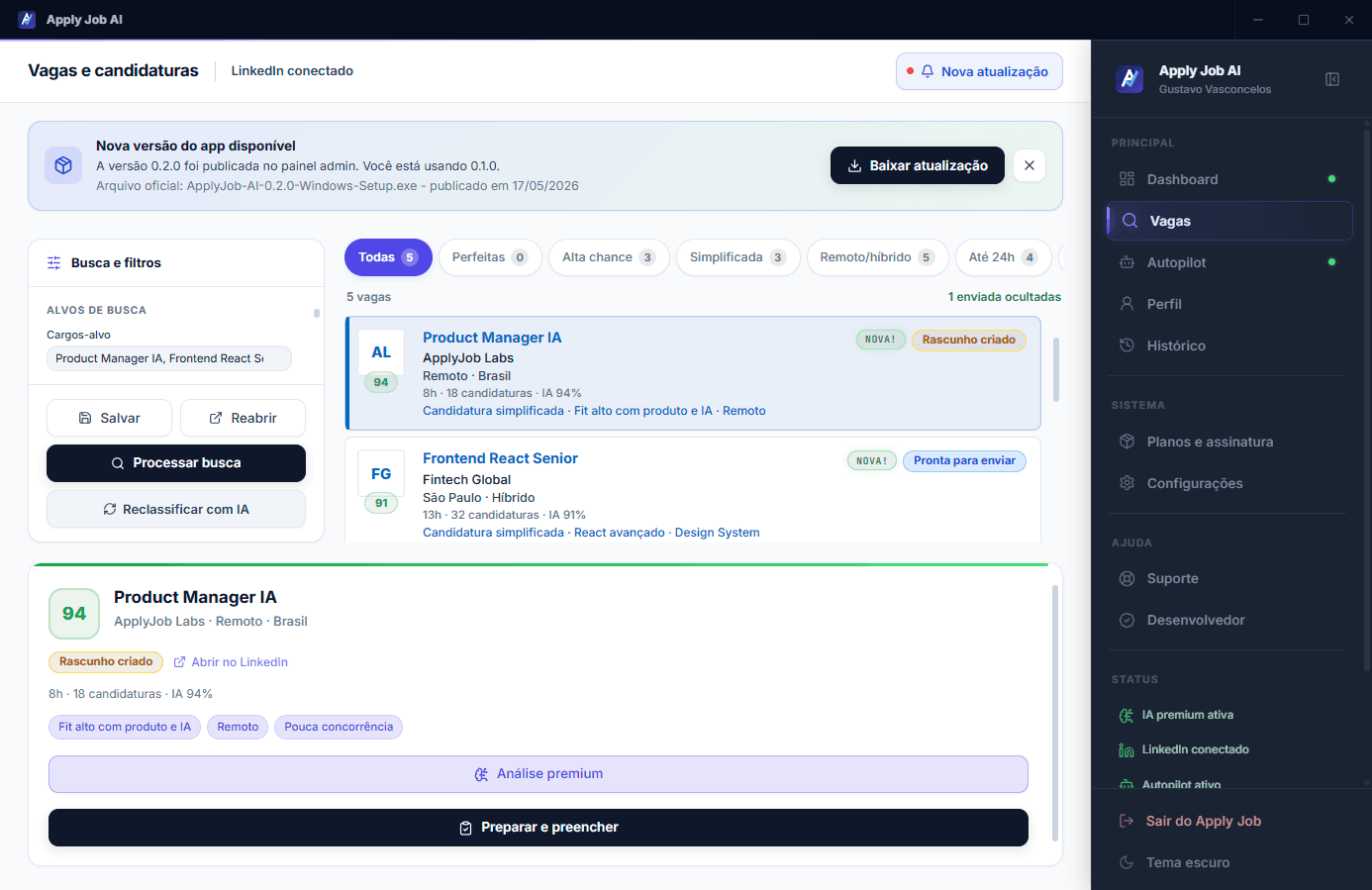
Task: Click the Pouca concorrência tag
Action: click(x=339, y=727)
